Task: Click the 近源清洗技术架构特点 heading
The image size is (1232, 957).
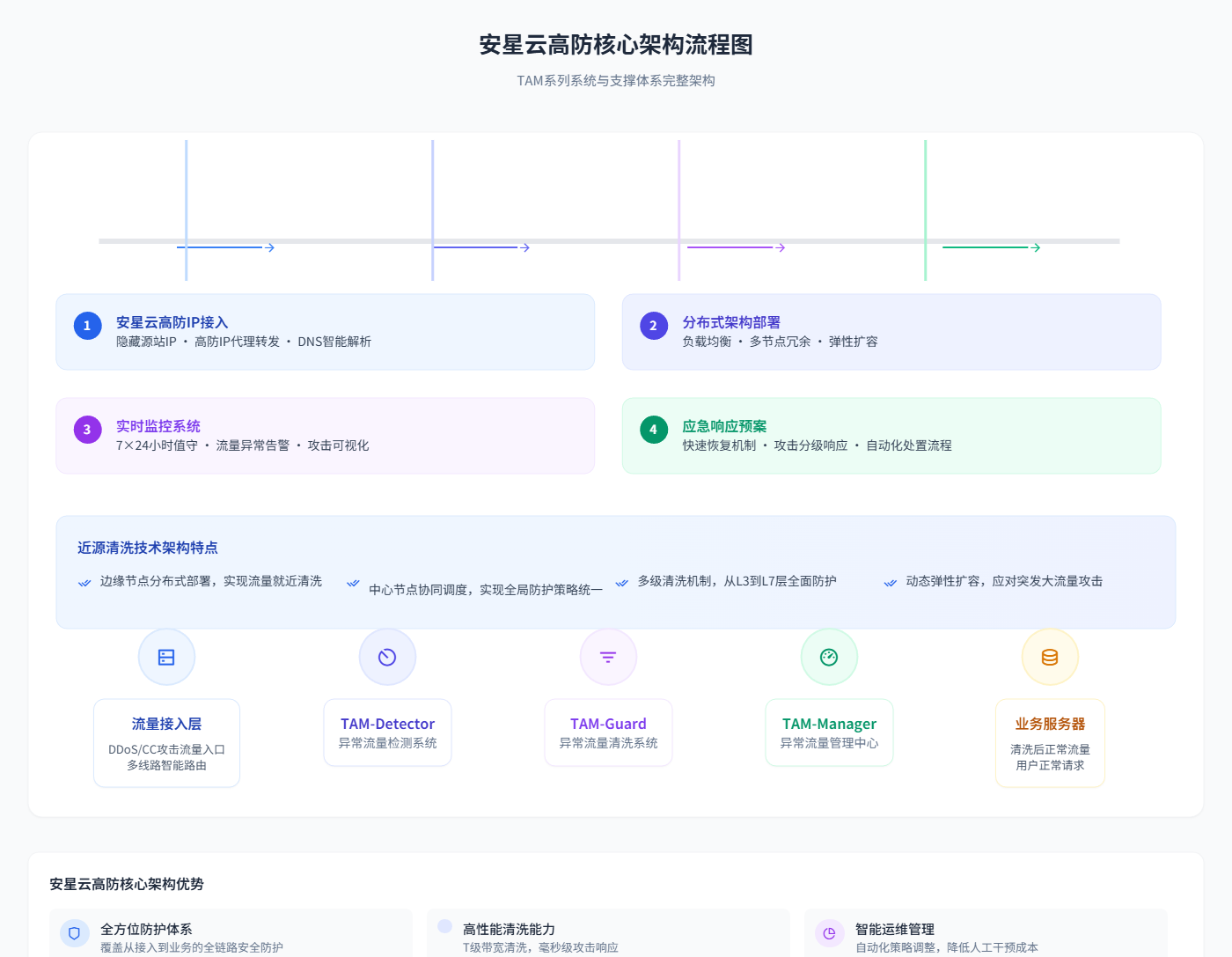Action: pyautogui.click(x=148, y=548)
